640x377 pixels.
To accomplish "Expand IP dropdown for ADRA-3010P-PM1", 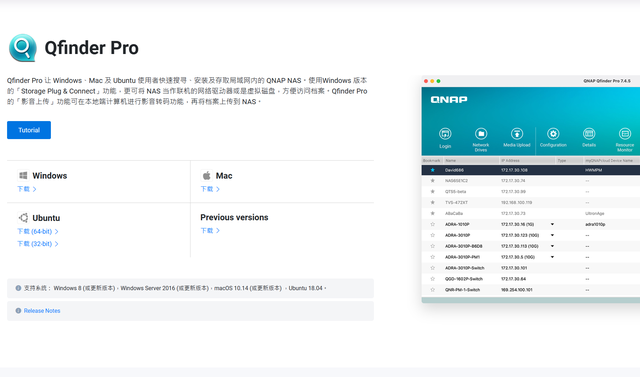I will point(552,257).
